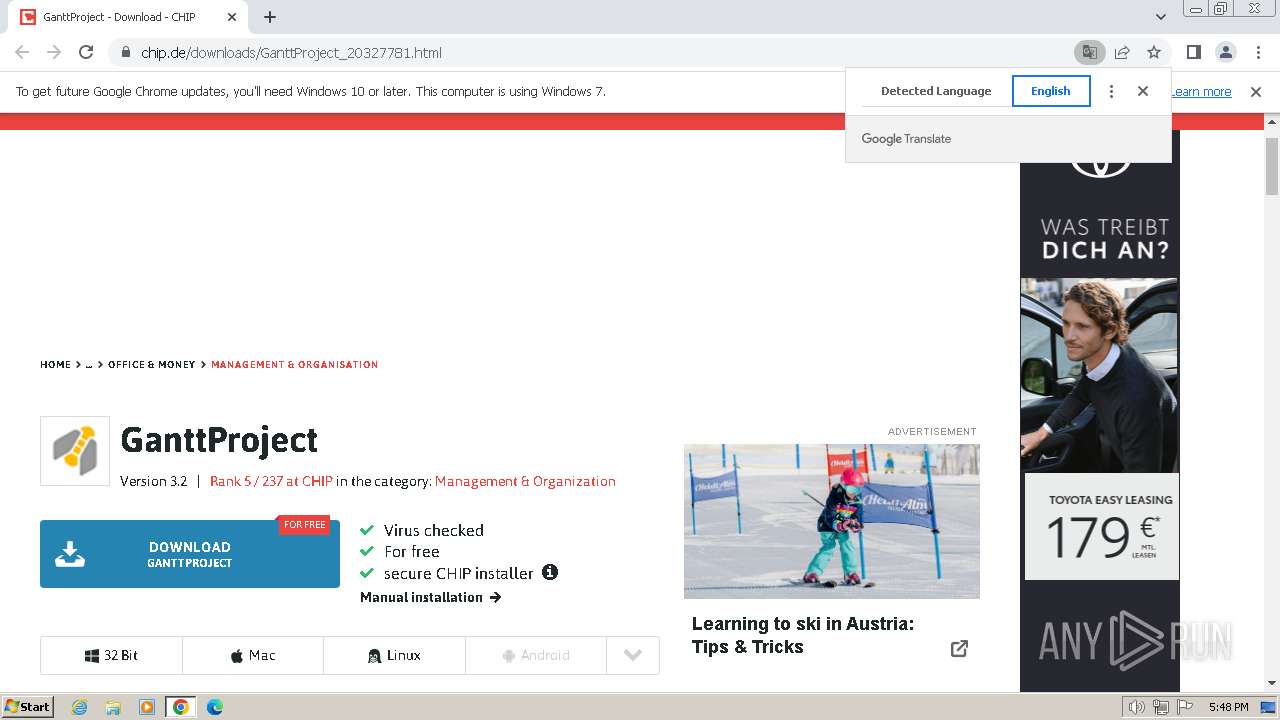Open external link icon on ski article
This screenshot has width=1280, height=720.
click(x=959, y=648)
